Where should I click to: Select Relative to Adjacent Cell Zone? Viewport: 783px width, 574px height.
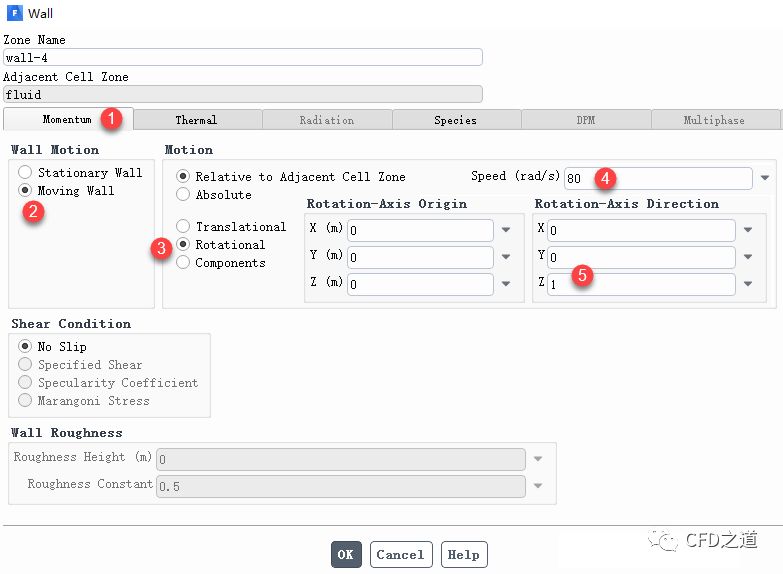click(183, 177)
